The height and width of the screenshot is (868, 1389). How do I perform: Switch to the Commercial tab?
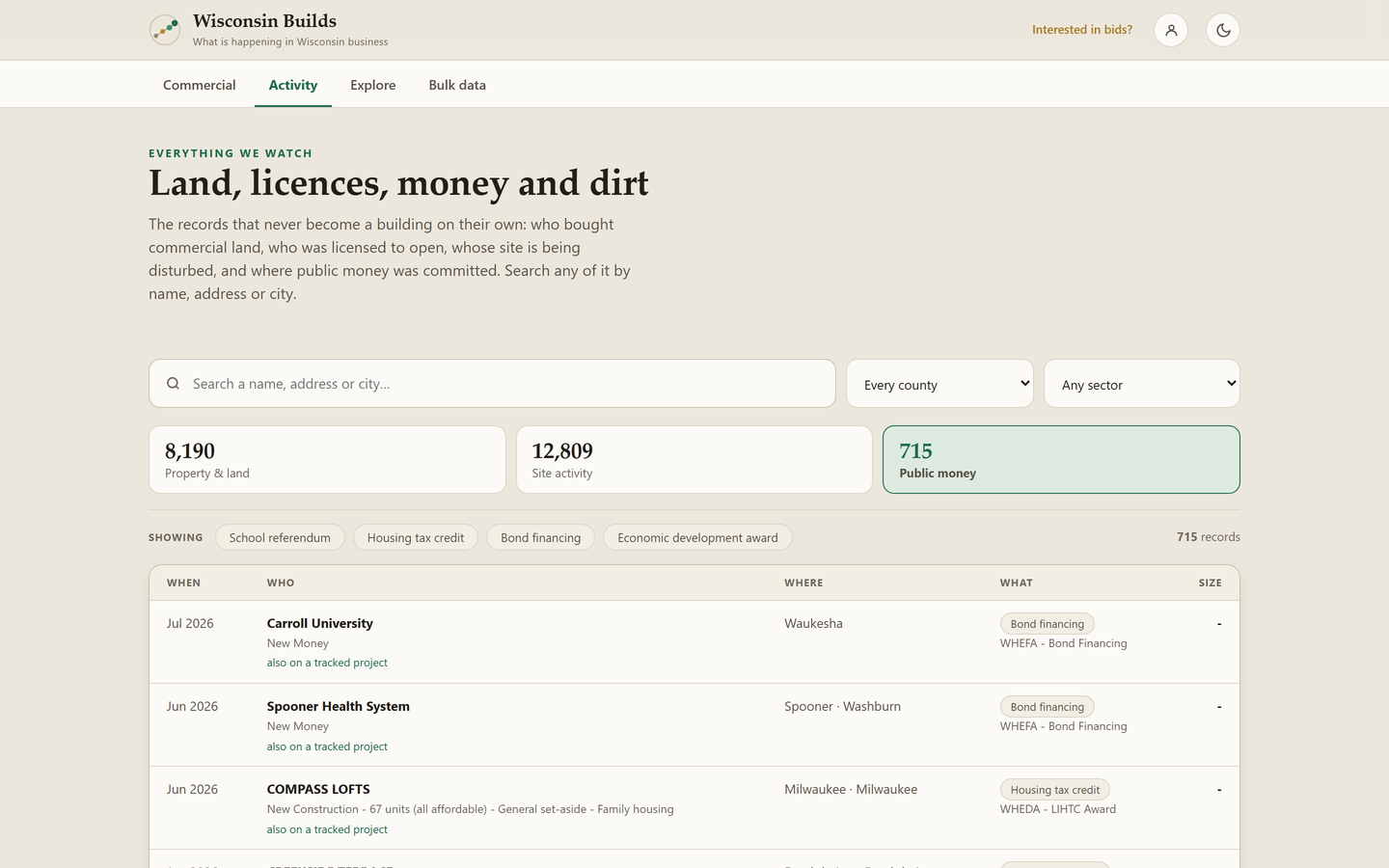tap(199, 85)
